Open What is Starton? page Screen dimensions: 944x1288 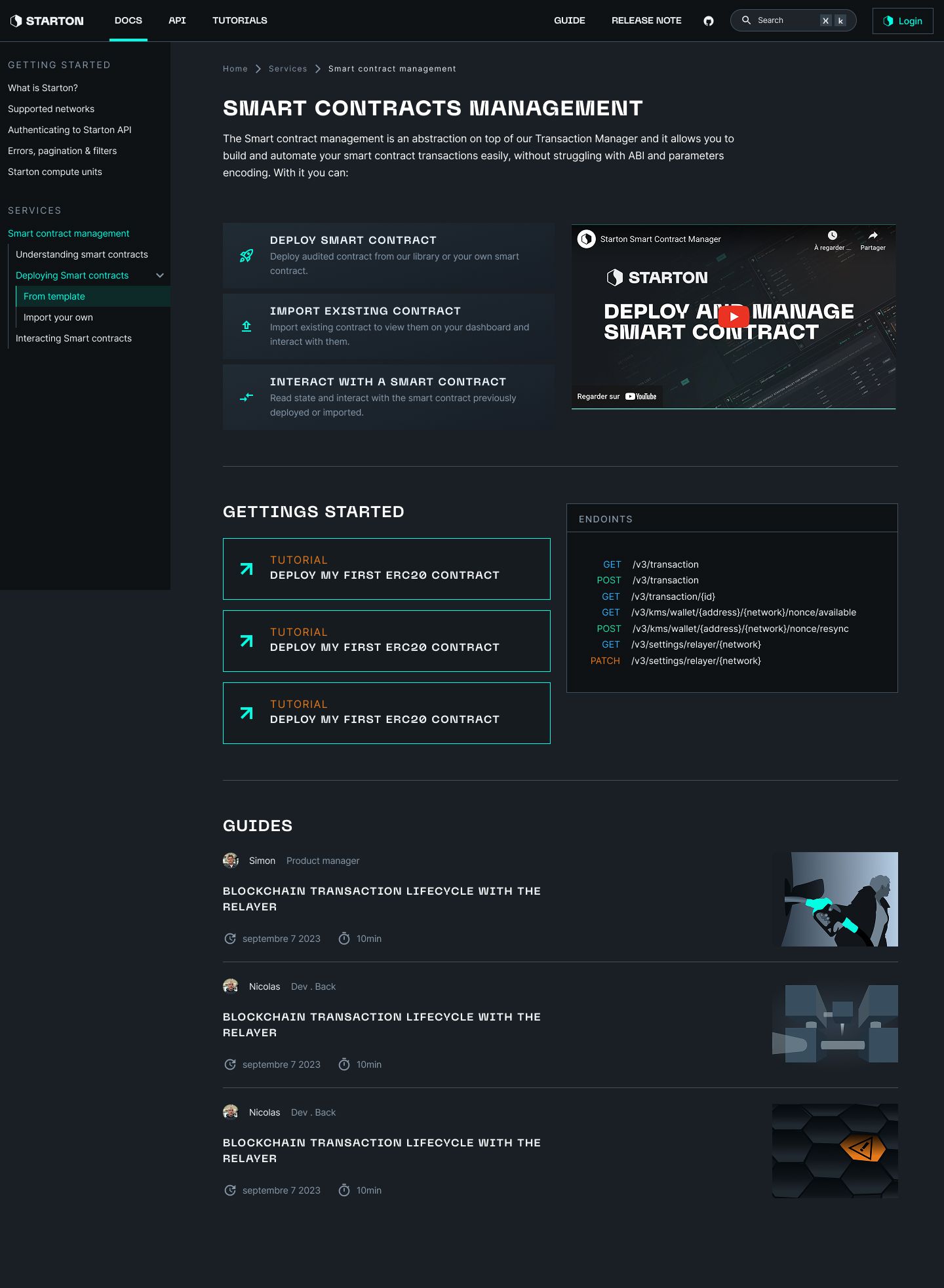(x=43, y=88)
